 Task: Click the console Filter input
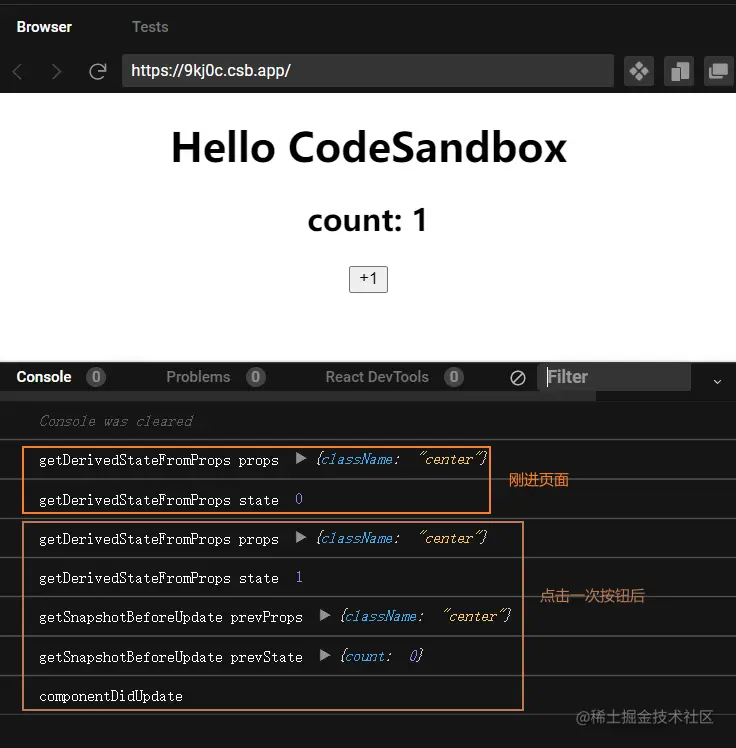pyautogui.click(x=614, y=377)
